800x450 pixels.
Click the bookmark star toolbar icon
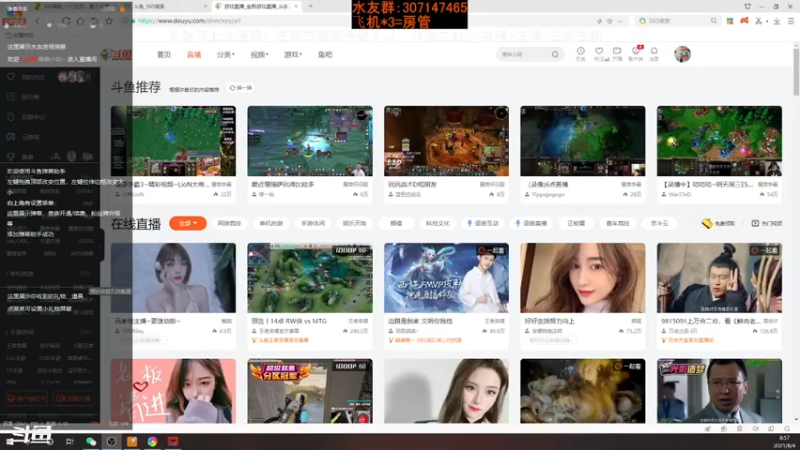(x=109, y=21)
